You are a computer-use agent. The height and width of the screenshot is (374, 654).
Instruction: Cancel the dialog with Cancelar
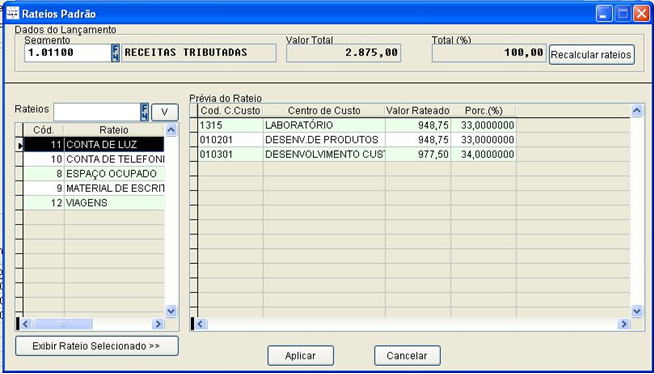tap(407, 356)
